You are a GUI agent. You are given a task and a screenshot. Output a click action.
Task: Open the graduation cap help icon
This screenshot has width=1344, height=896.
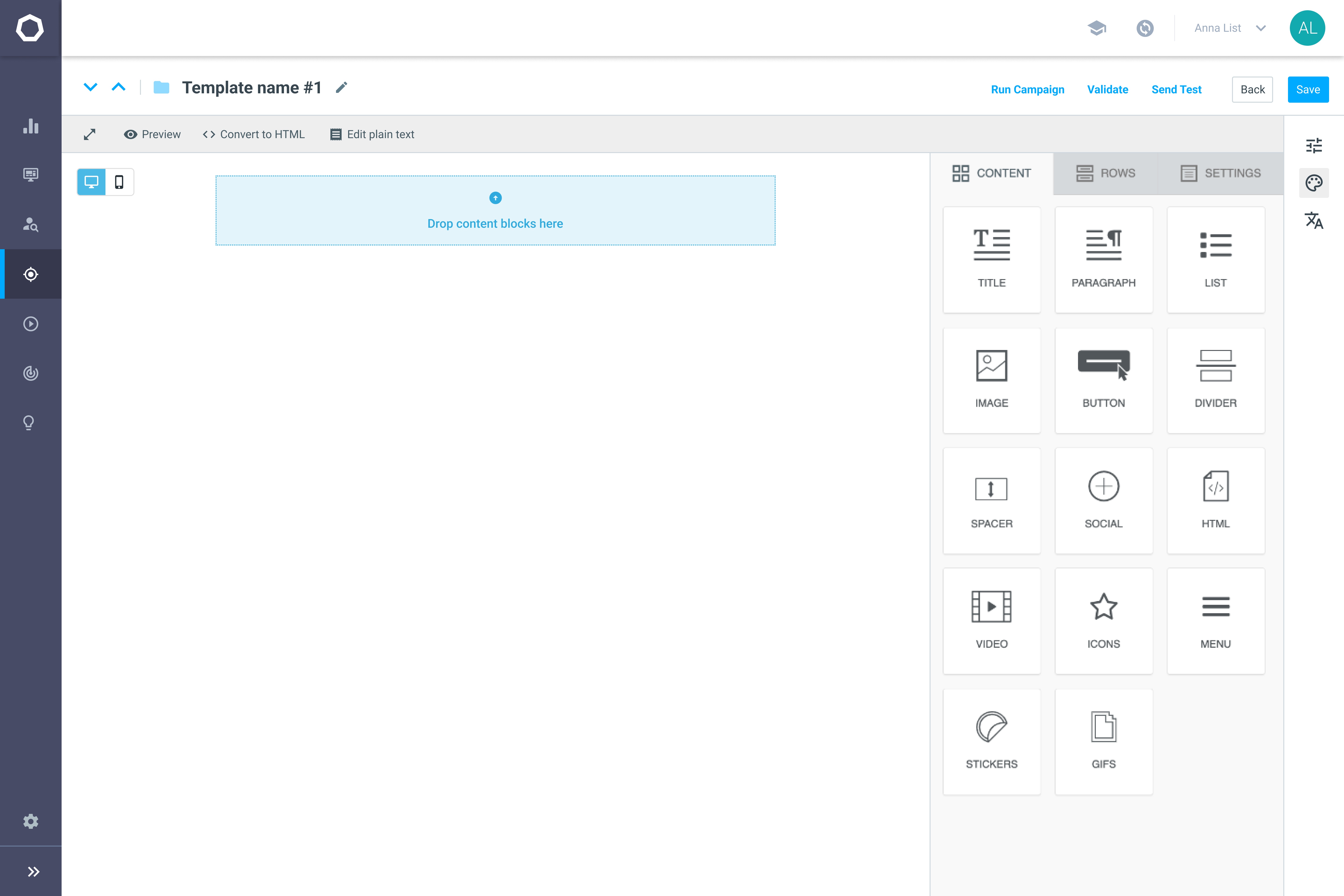point(1097,28)
